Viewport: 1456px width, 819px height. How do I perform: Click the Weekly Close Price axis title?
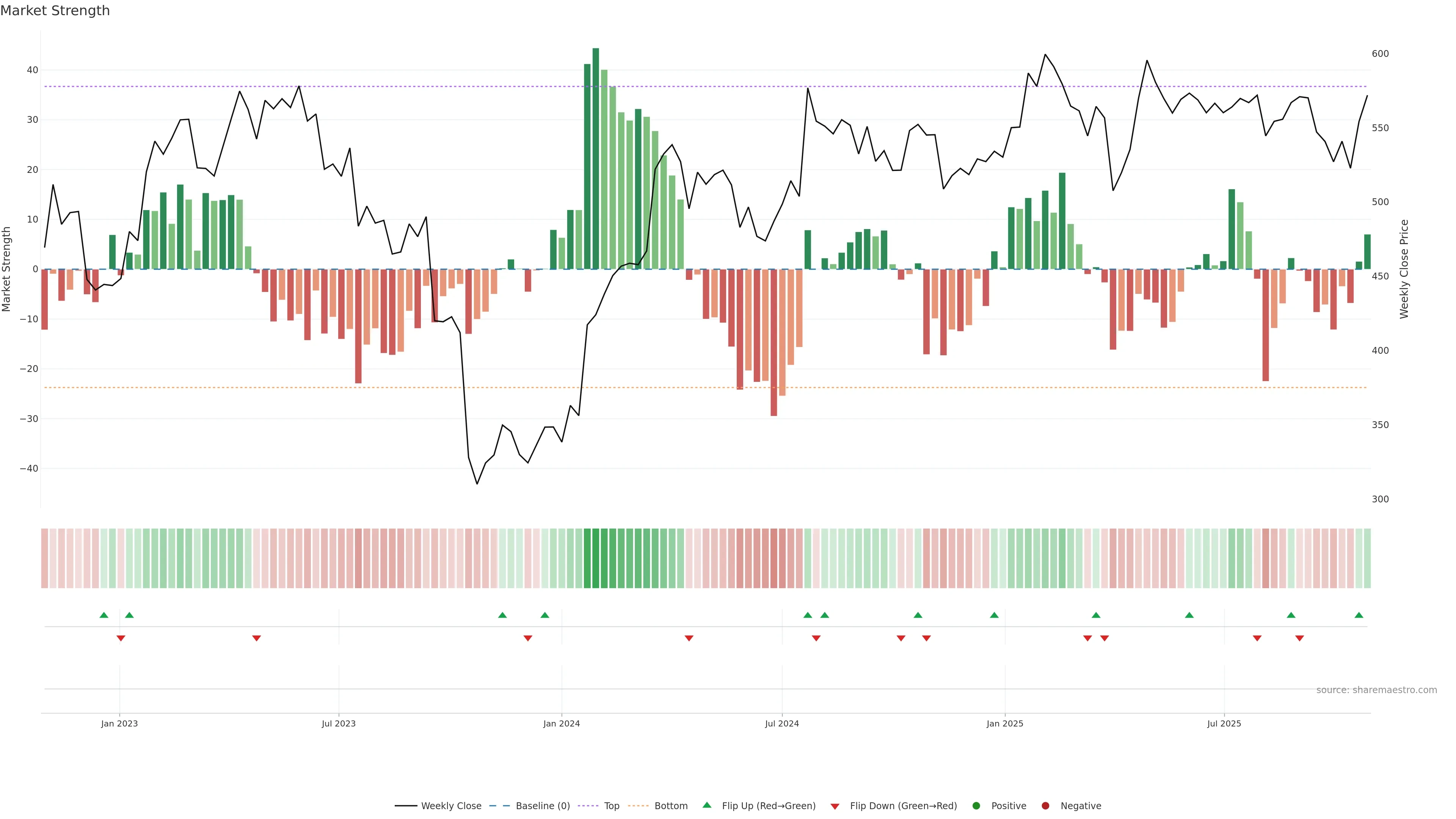pos(1404,269)
